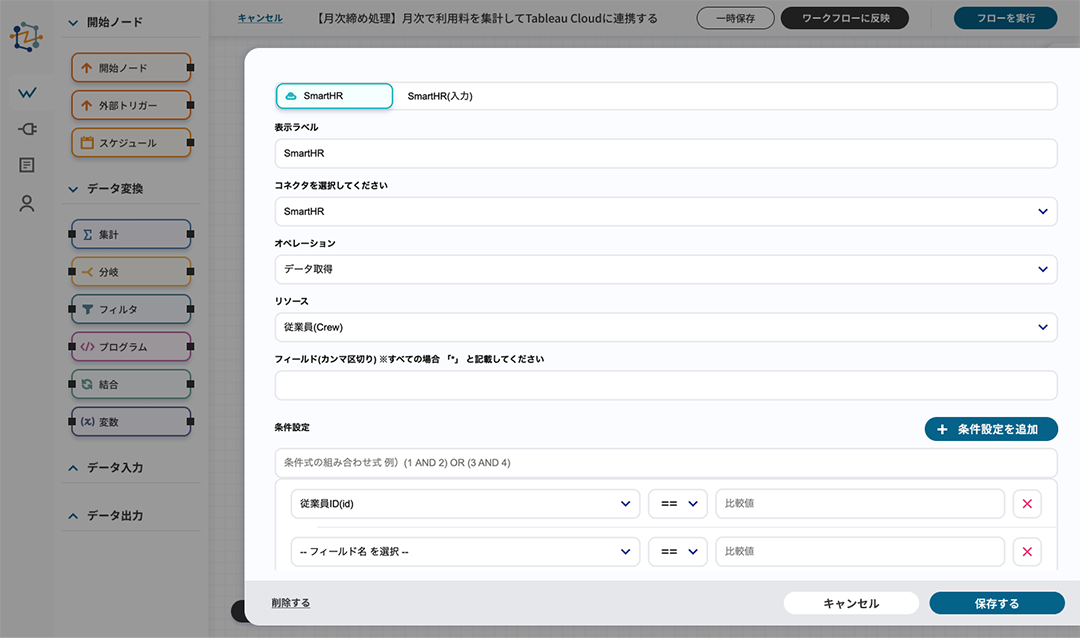Click the workflow icon in left sidebar
This screenshot has width=1080, height=638.
tap(27, 93)
